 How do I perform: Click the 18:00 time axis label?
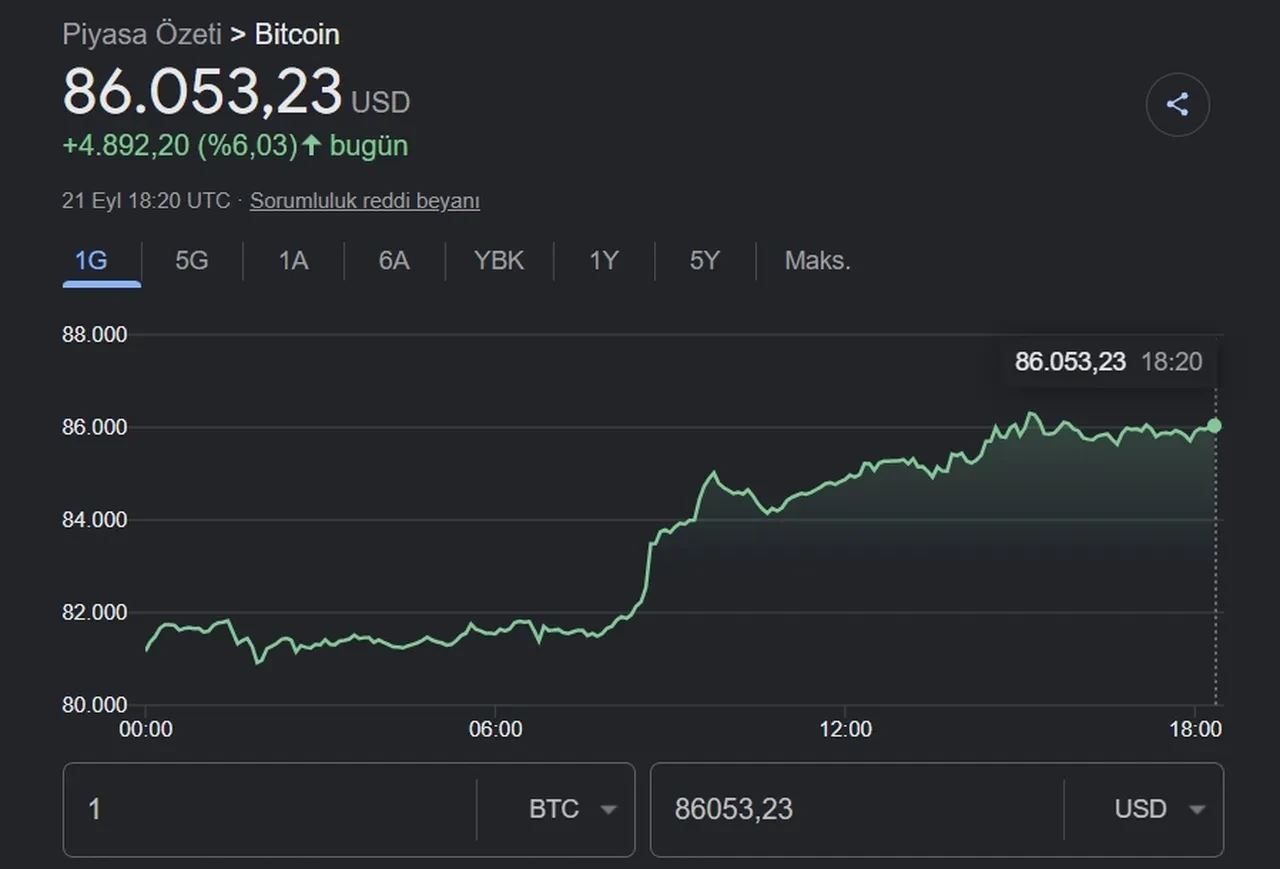coord(1195,730)
